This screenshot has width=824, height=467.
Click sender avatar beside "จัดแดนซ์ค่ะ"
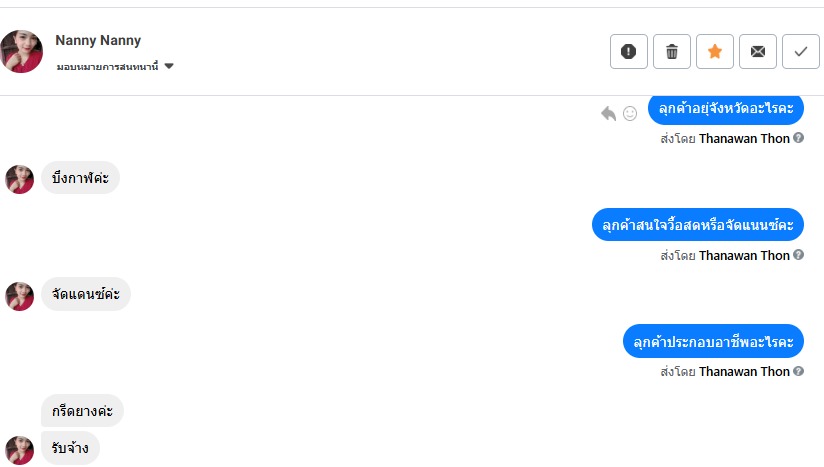tap(20, 296)
